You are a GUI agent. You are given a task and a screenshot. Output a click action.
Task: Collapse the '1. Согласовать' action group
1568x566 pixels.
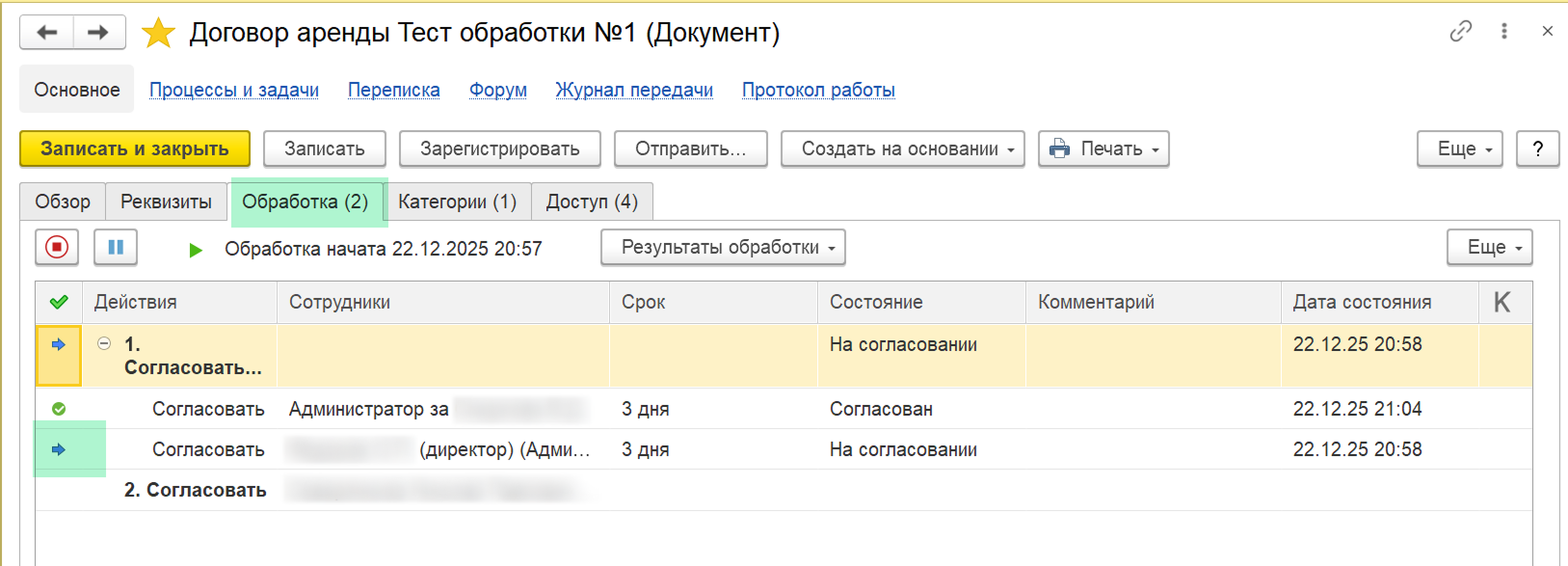[104, 344]
